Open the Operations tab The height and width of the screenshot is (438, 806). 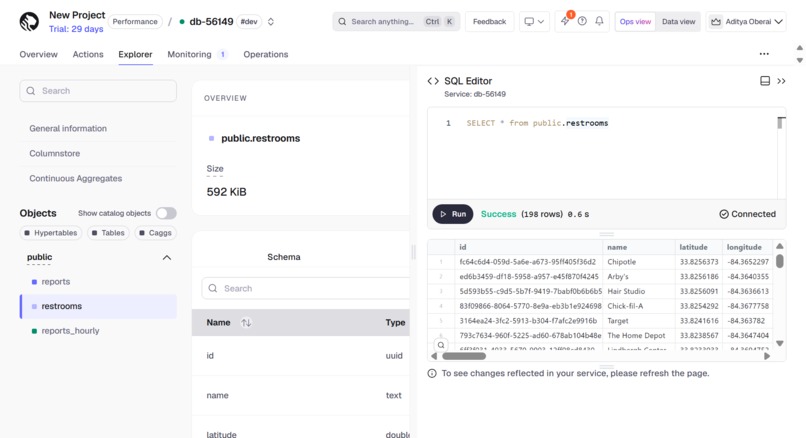(x=266, y=54)
